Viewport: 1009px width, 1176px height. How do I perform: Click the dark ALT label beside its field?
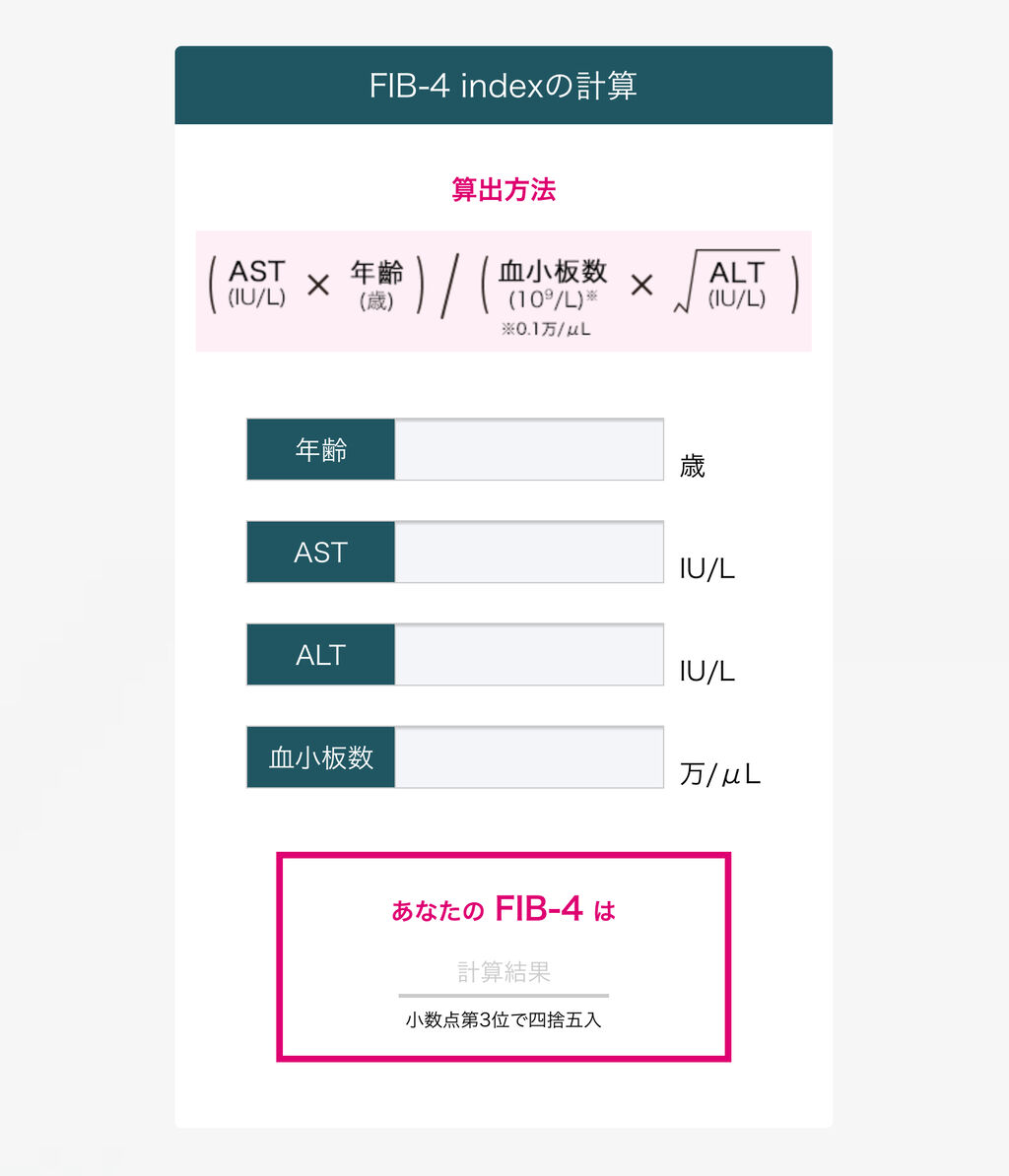point(321,655)
